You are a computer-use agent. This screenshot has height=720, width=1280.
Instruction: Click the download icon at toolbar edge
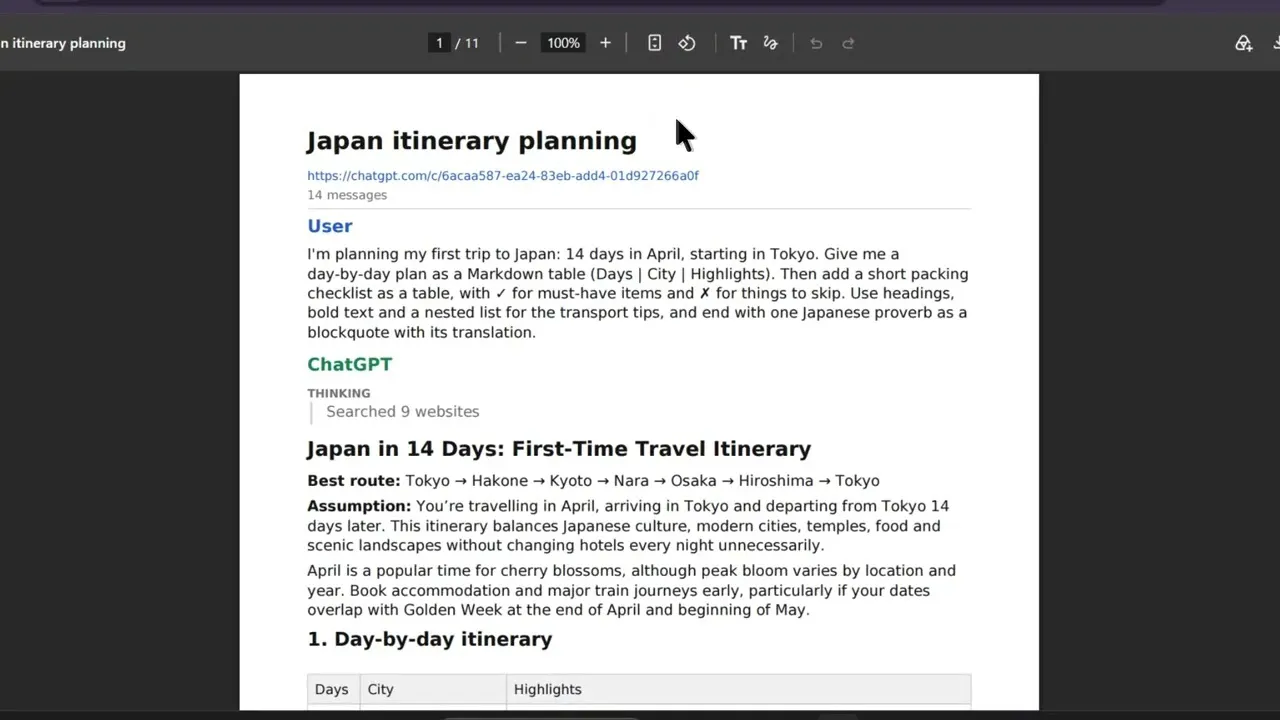coord(1275,43)
